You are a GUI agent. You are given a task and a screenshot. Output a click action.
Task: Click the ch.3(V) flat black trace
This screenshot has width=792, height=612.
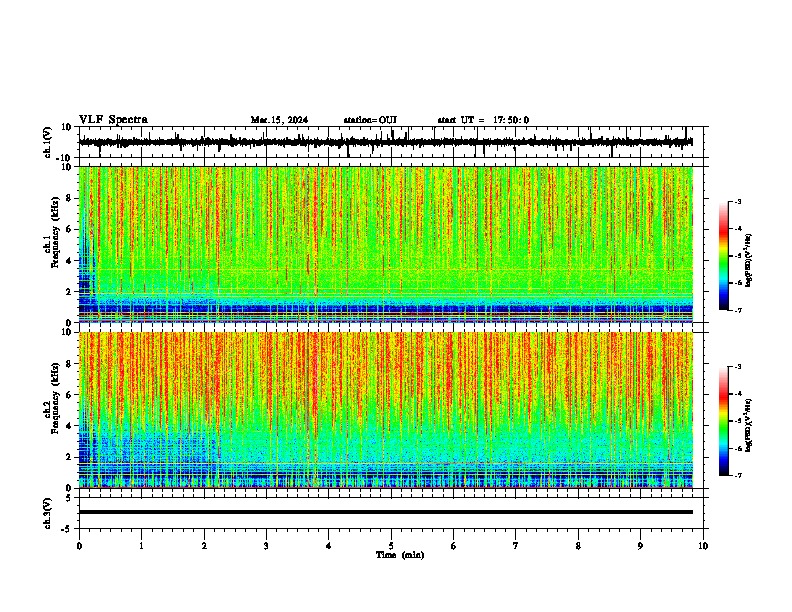(386, 512)
